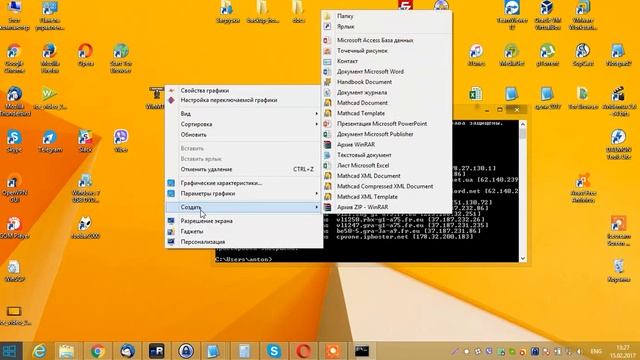
Task: Open Google Chrome desktop shortcut
Action: coord(14,58)
